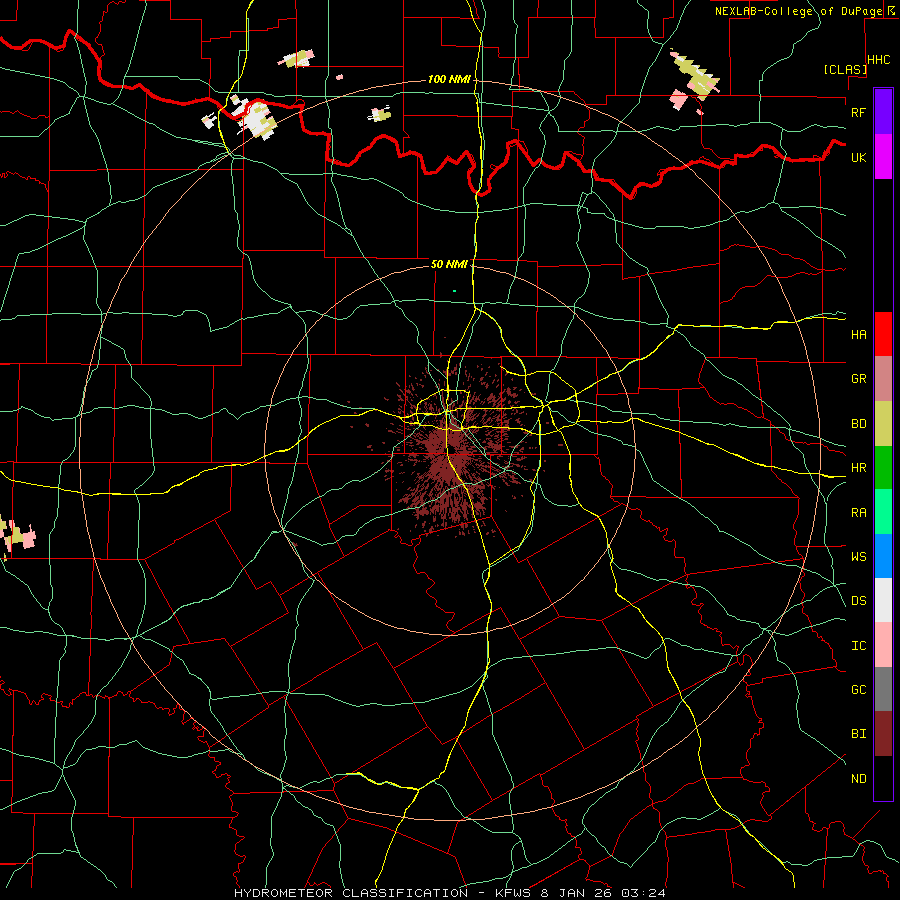This screenshot has width=900, height=900.
Task: Click the dark brown BI legend swatch
Action: pyautogui.click(x=883, y=734)
